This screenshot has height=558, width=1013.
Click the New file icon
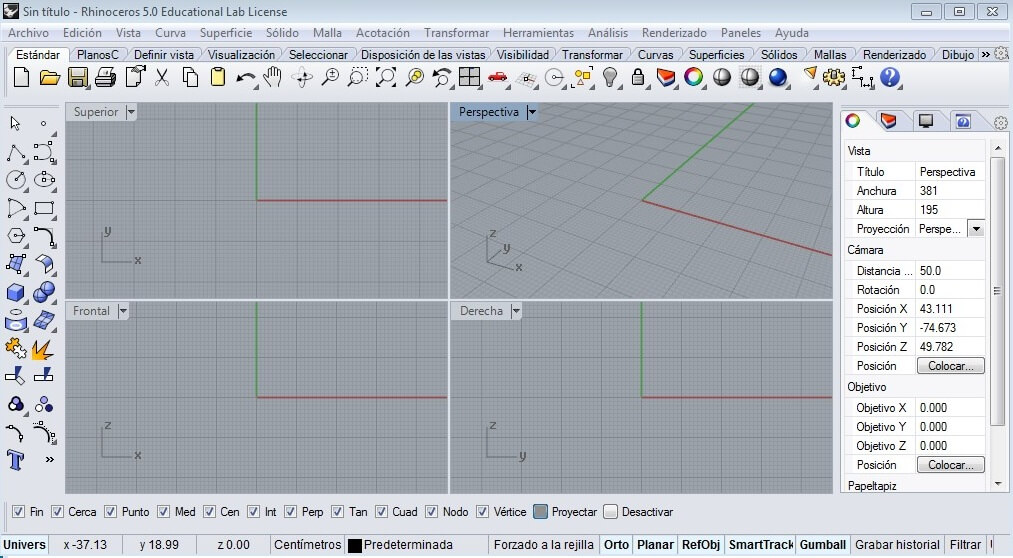click(21, 78)
